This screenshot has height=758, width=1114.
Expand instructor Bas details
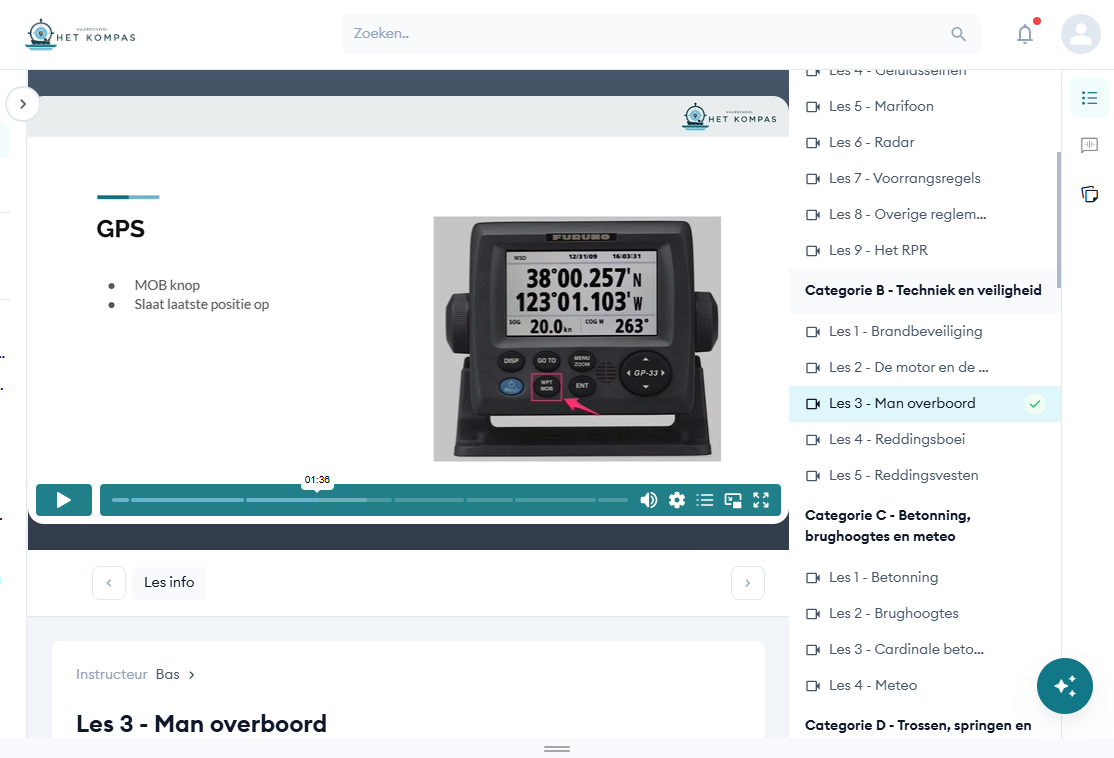(x=191, y=675)
